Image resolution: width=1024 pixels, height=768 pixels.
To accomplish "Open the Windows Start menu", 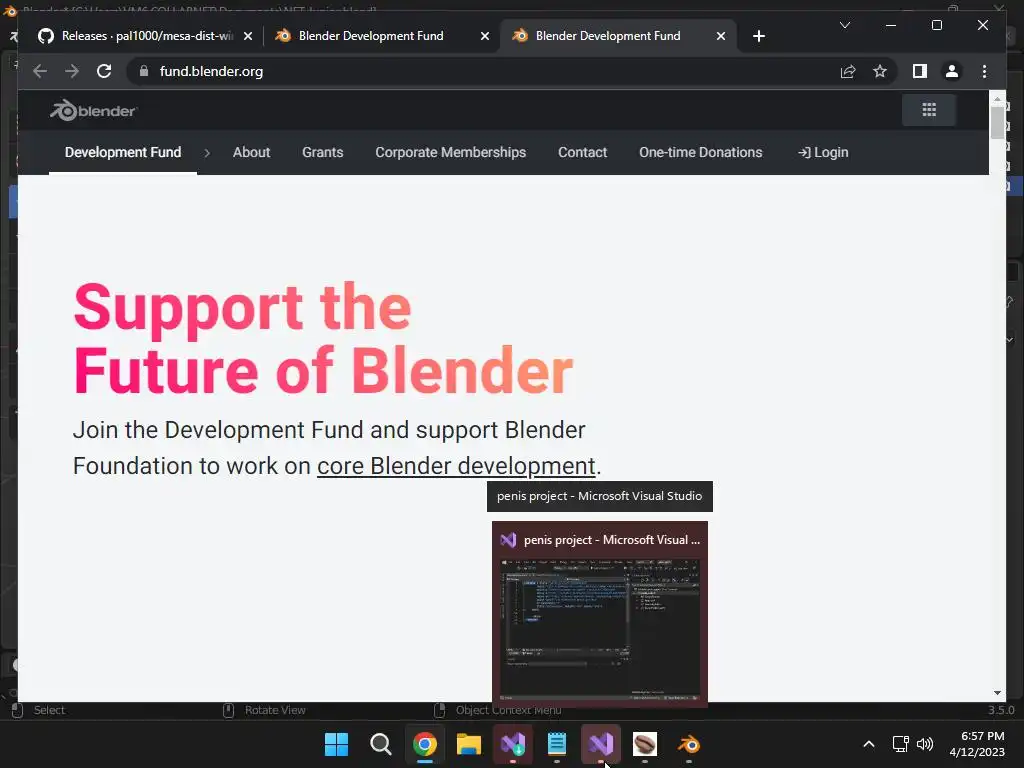I will (336, 744).
